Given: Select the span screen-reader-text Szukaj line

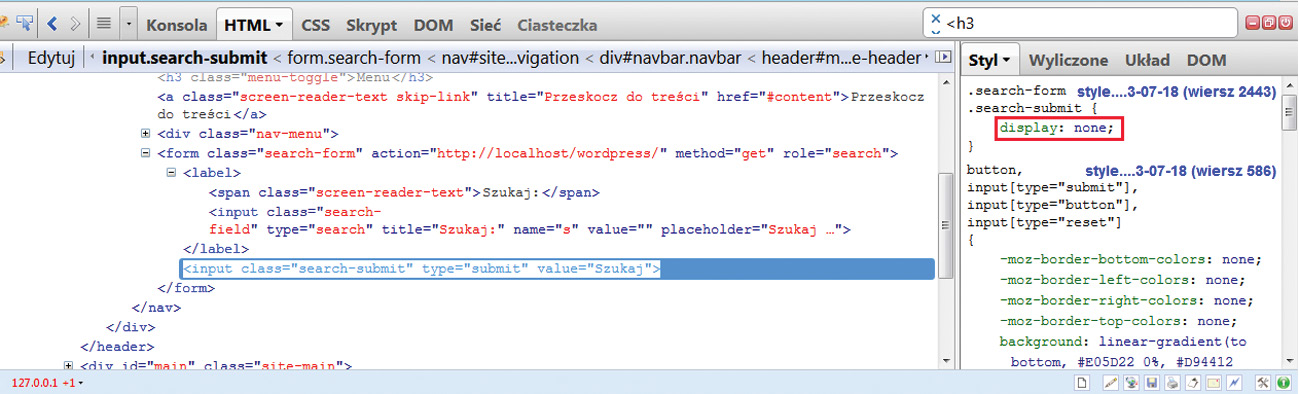Looking at the screenshot, I should pyautogui.click(x=404, y=192).
